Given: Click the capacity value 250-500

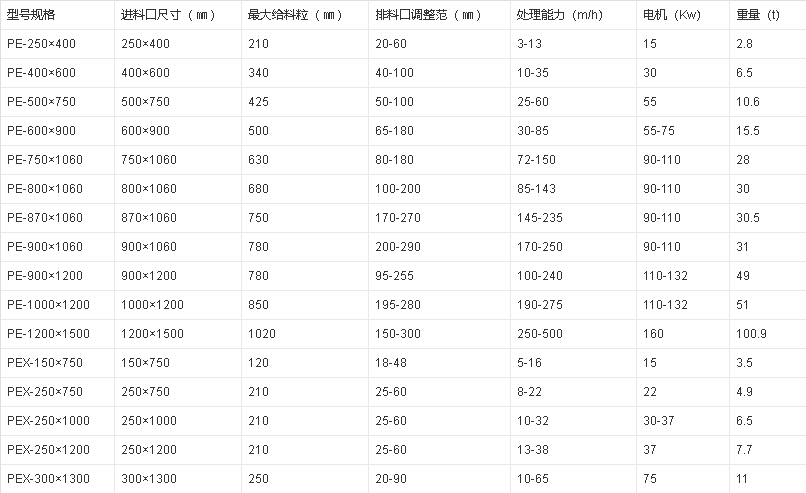Looking at the screenshot, I should (x=539, y=334).
